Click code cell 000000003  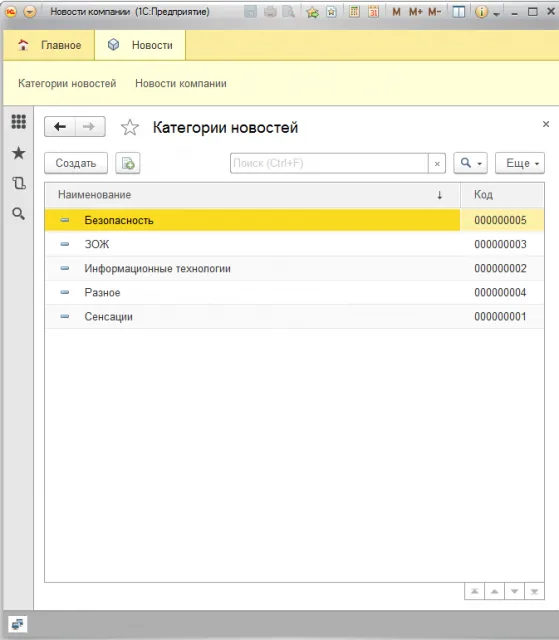(x=500, y=244)
